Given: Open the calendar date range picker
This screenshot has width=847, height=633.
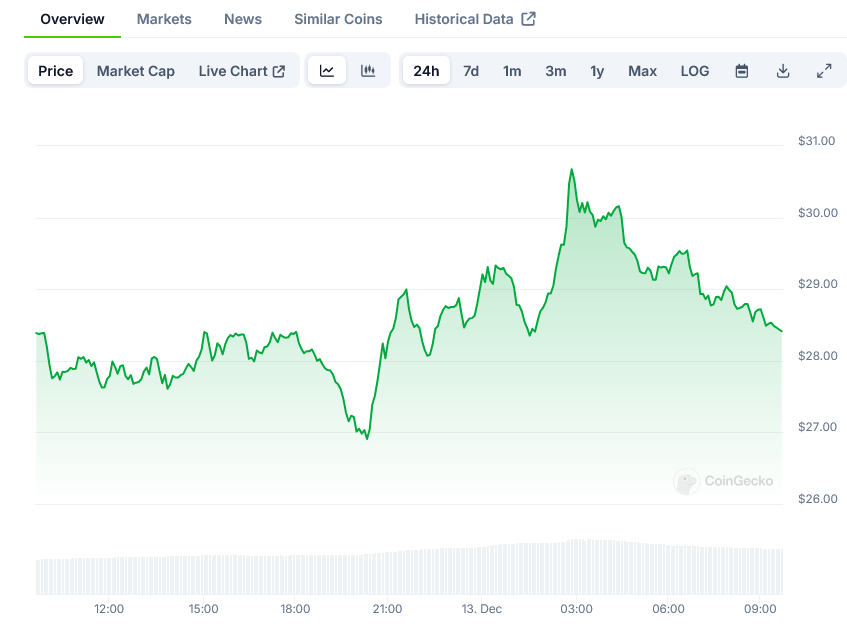Looking at the screenshot, I should point(742,71).
